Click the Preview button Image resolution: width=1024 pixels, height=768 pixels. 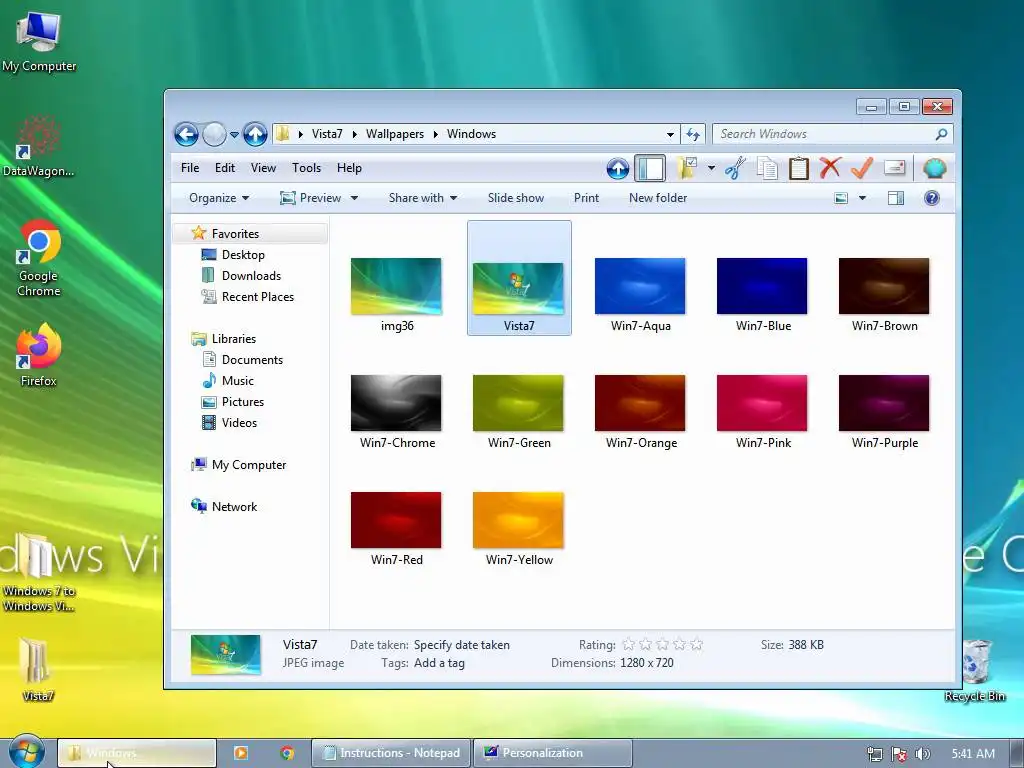311,198
